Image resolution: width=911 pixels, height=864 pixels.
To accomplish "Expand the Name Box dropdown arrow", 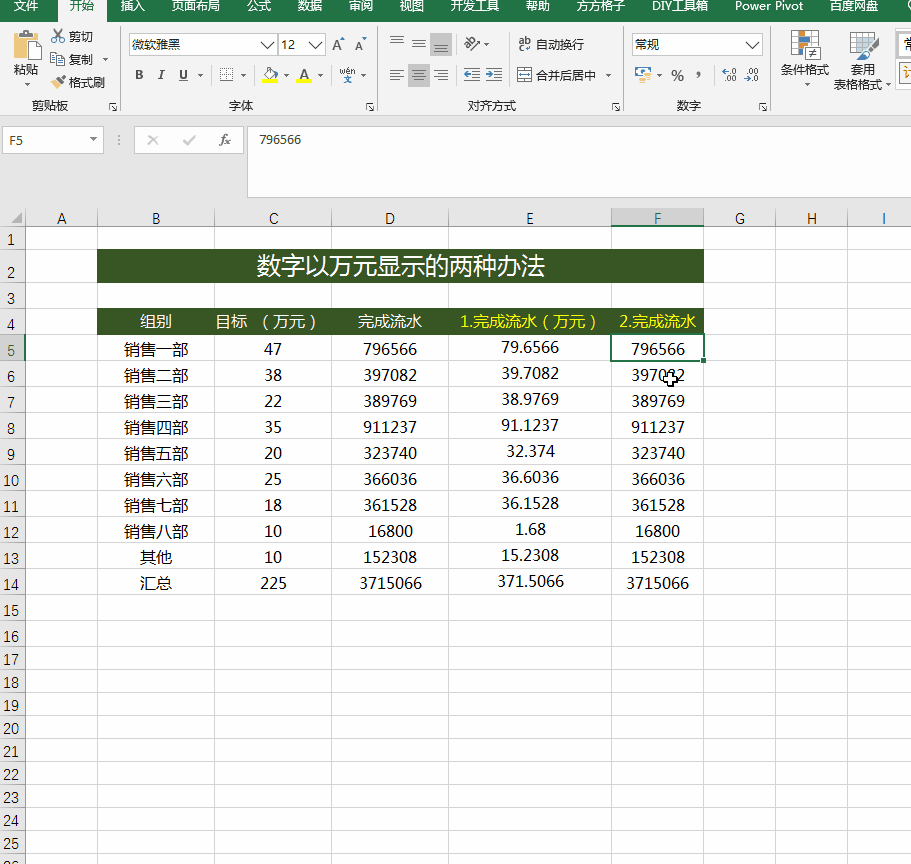I will (93, 139).
